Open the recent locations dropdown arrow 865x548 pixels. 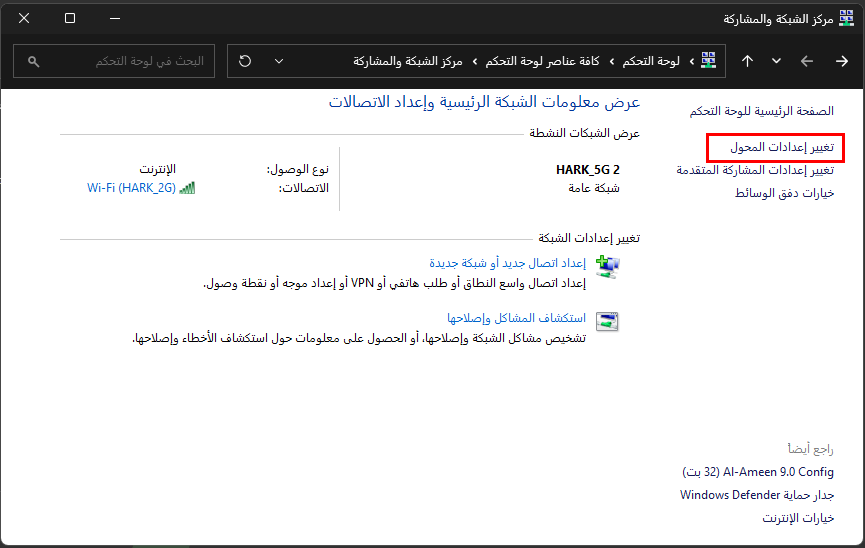[776, 61]
